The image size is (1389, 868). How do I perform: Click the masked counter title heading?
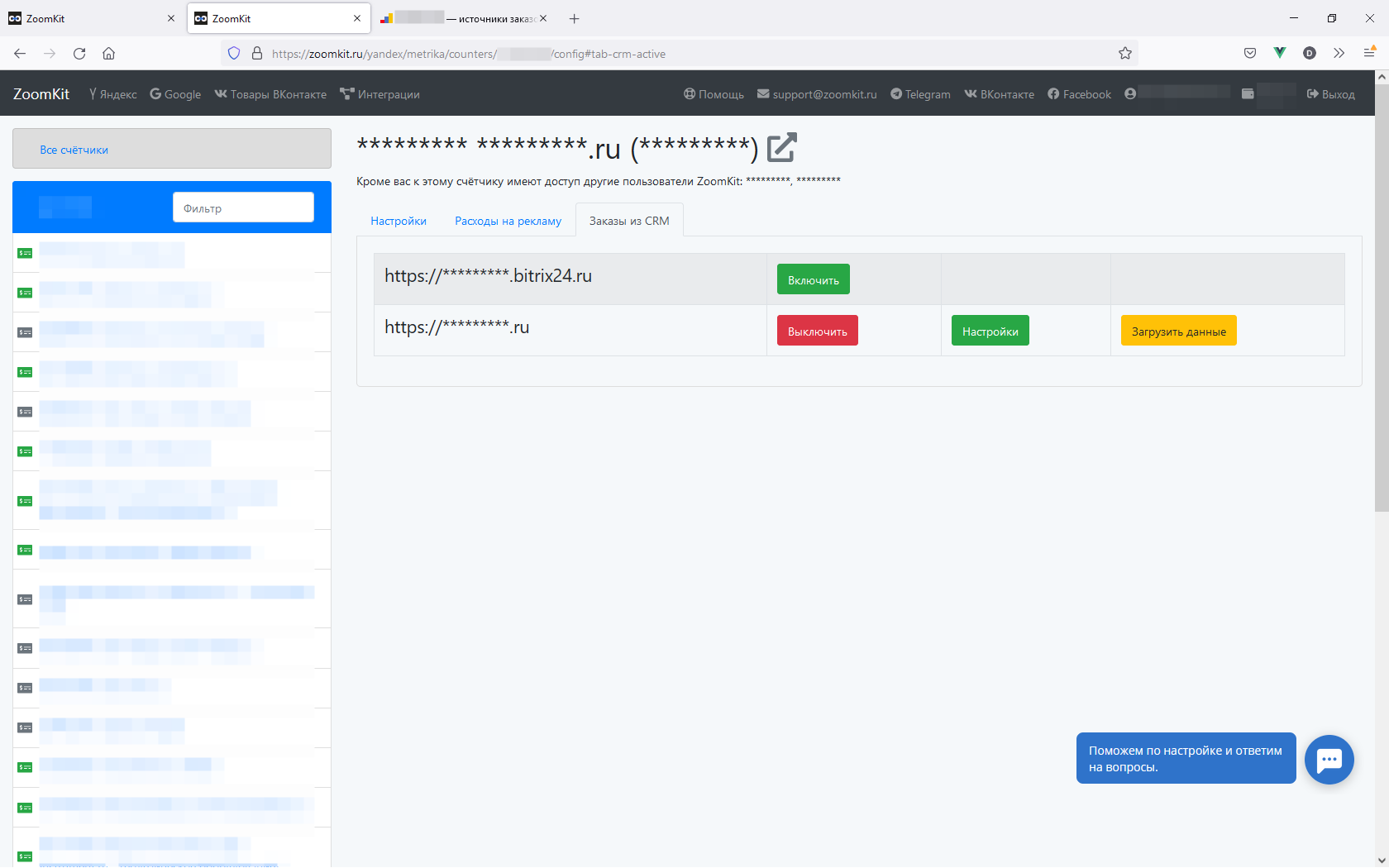click(557, 148)
